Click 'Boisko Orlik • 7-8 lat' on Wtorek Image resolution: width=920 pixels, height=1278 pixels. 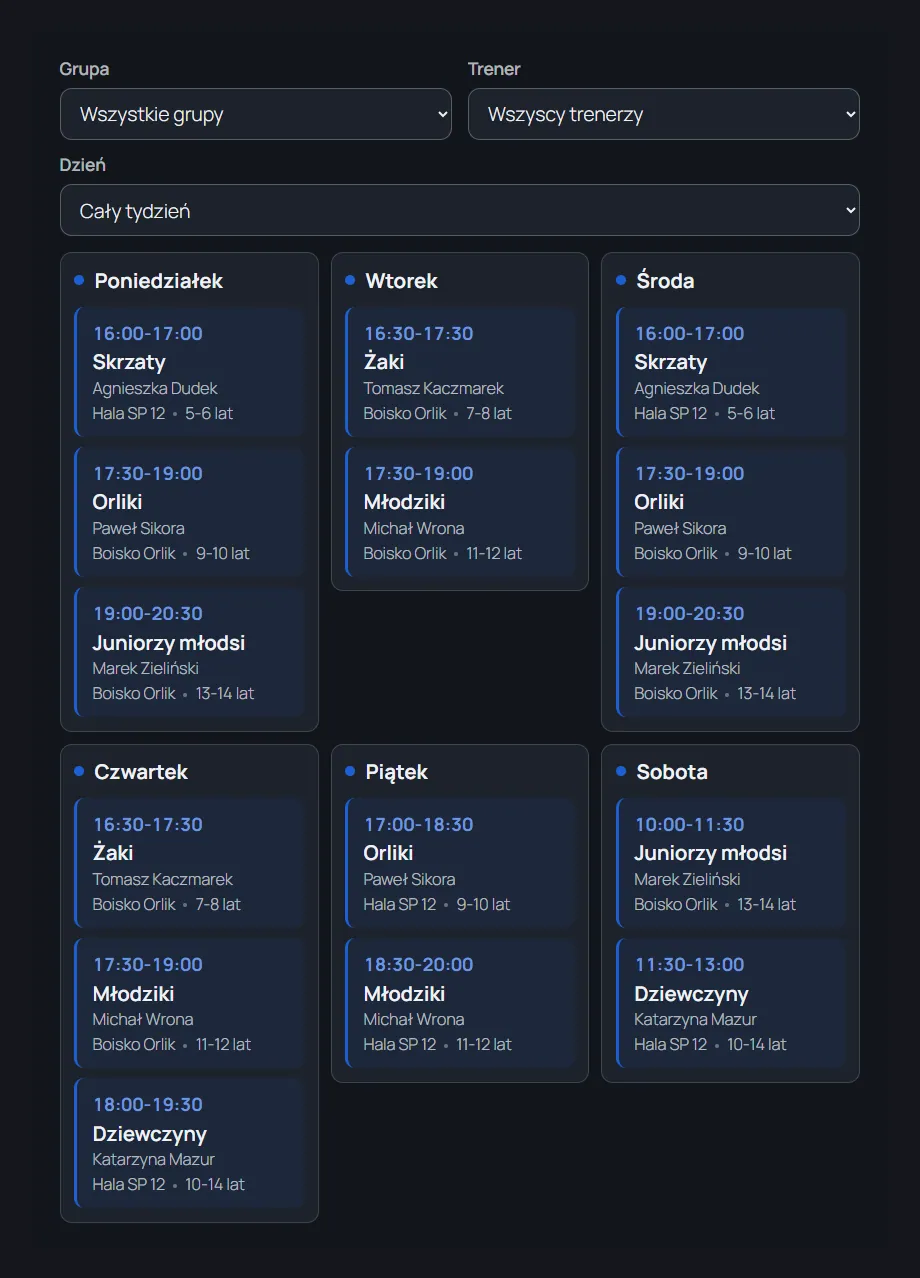[x=437, y=413]
